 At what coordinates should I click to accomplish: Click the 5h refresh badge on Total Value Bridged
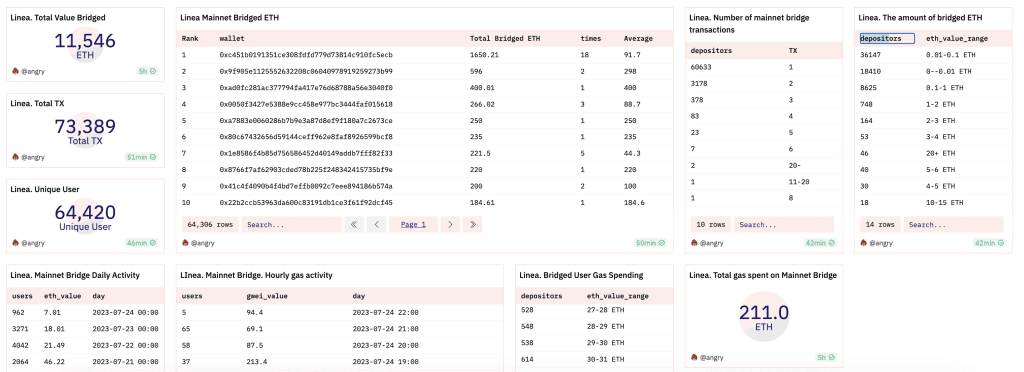coord(147,70)
